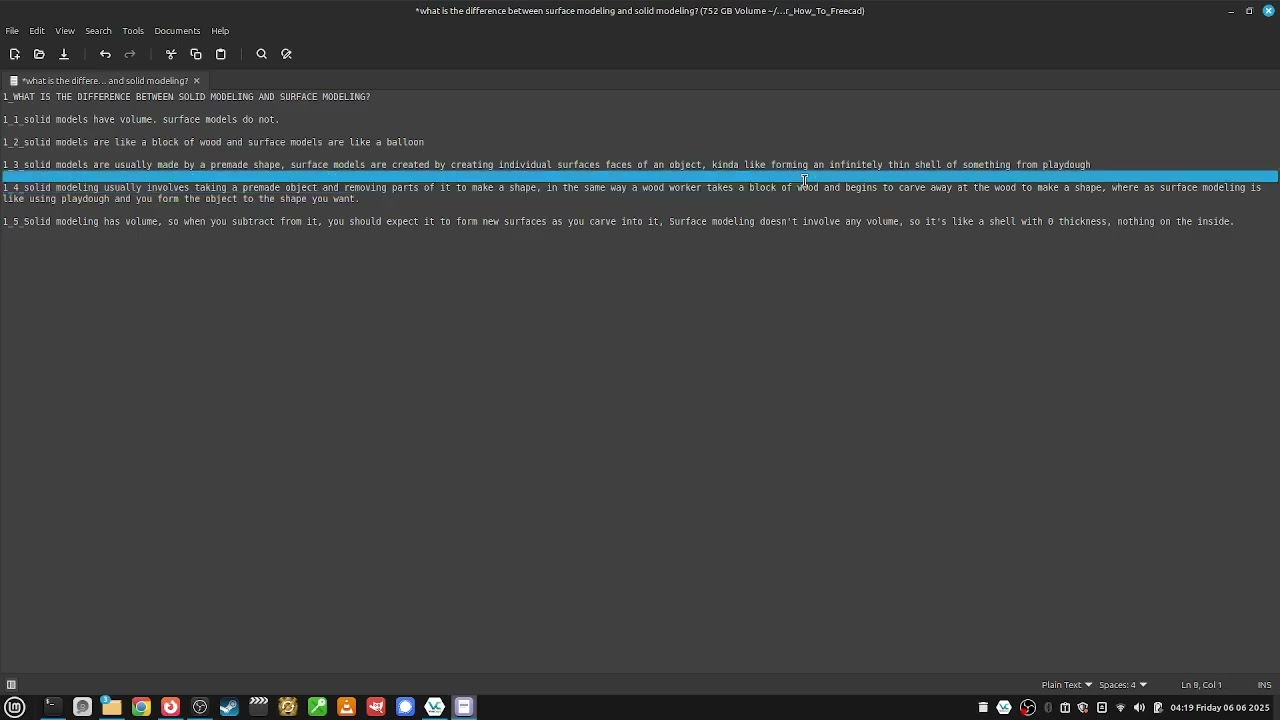Click the volume icon in system tray

coord(1139,708)
